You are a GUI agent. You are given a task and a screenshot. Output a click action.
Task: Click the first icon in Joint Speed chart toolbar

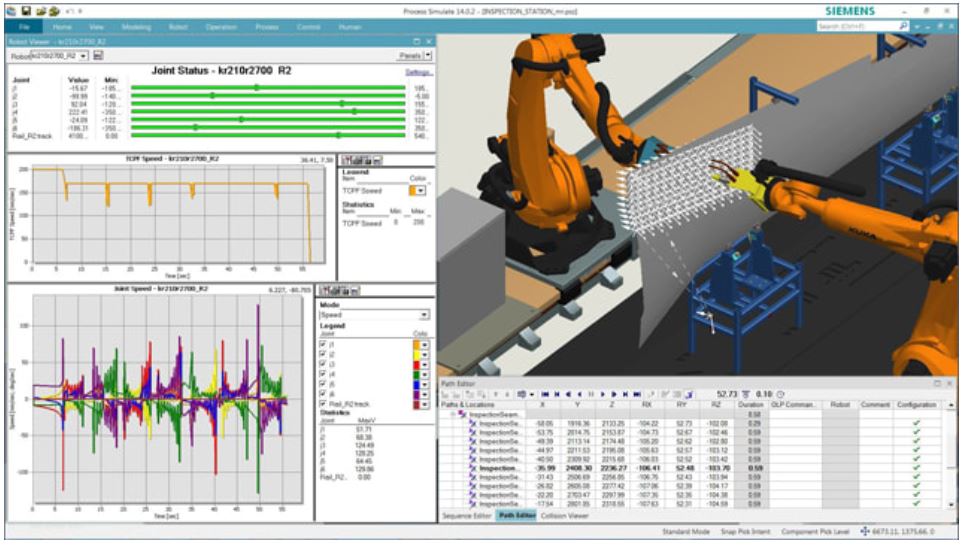pos(325,290)
